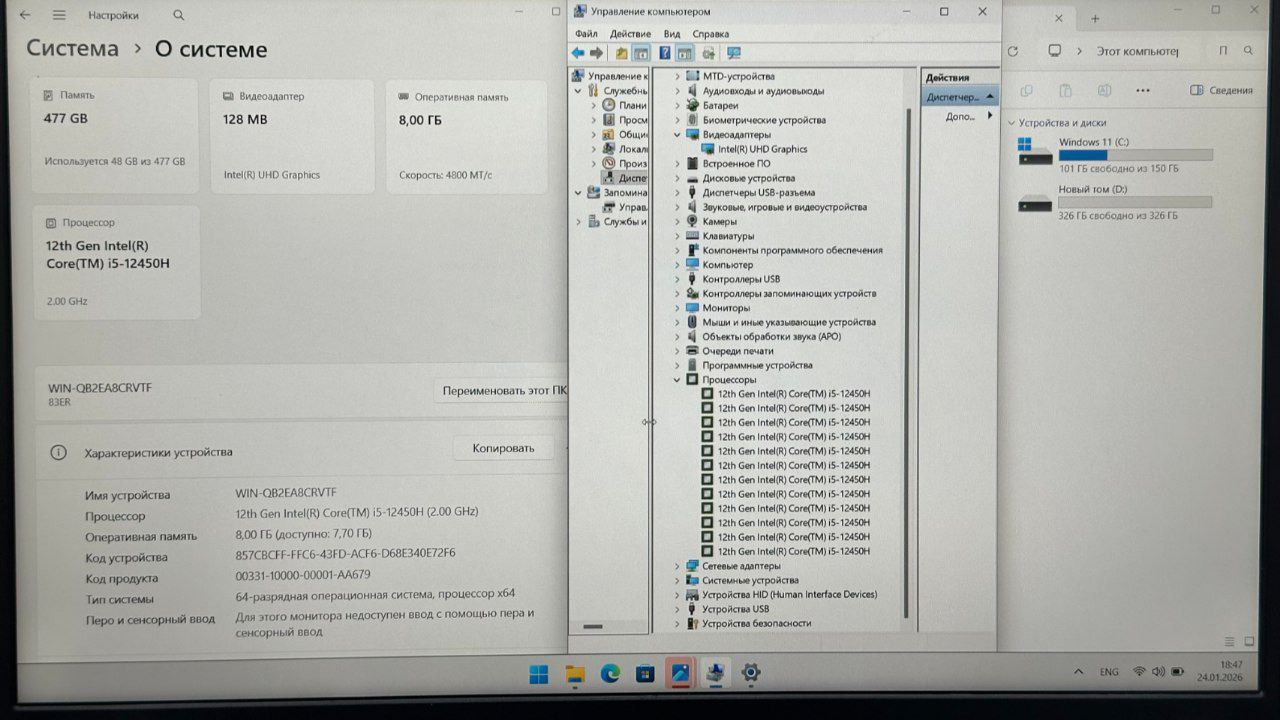This screenshot has width=1280, height=720.
Task: Click the scan for hardware changes monitor icon
Action: click(734, 53)
